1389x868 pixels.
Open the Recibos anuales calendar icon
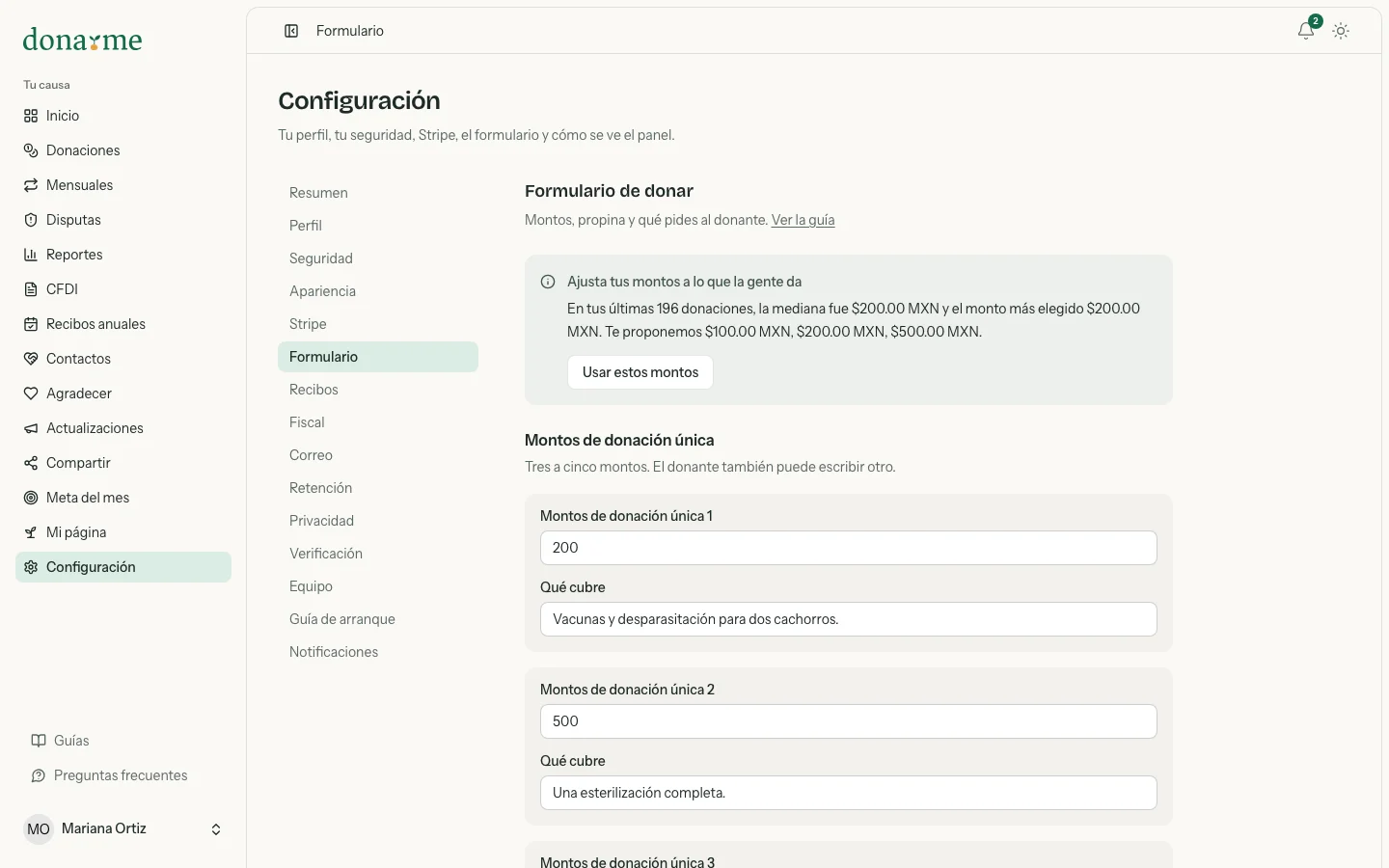click(31, 324)
